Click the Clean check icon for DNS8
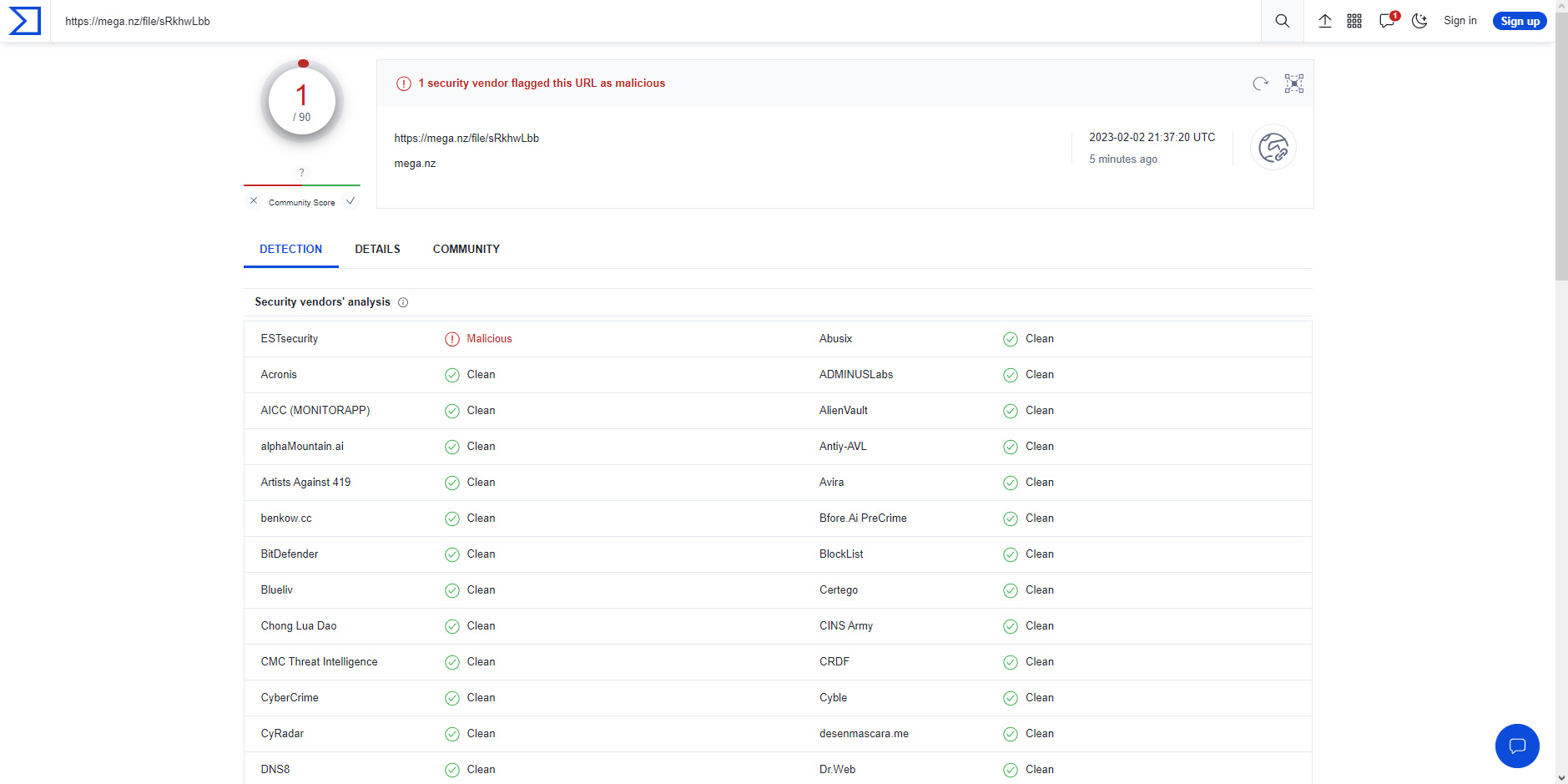 coord(452,770)
